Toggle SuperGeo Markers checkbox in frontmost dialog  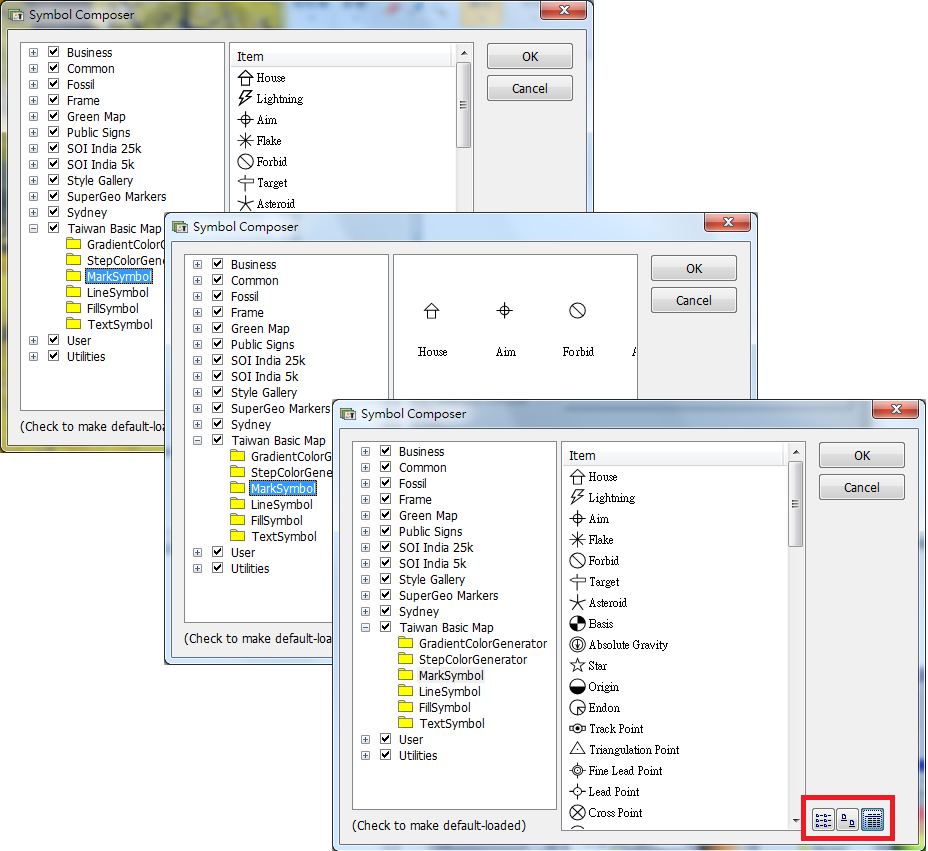click(385, 596)
